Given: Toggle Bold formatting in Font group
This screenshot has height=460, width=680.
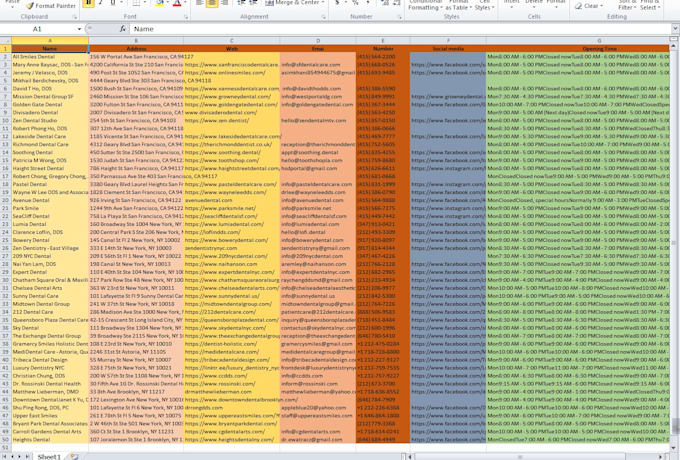Looking at the screenshot, I should (88, 3).
